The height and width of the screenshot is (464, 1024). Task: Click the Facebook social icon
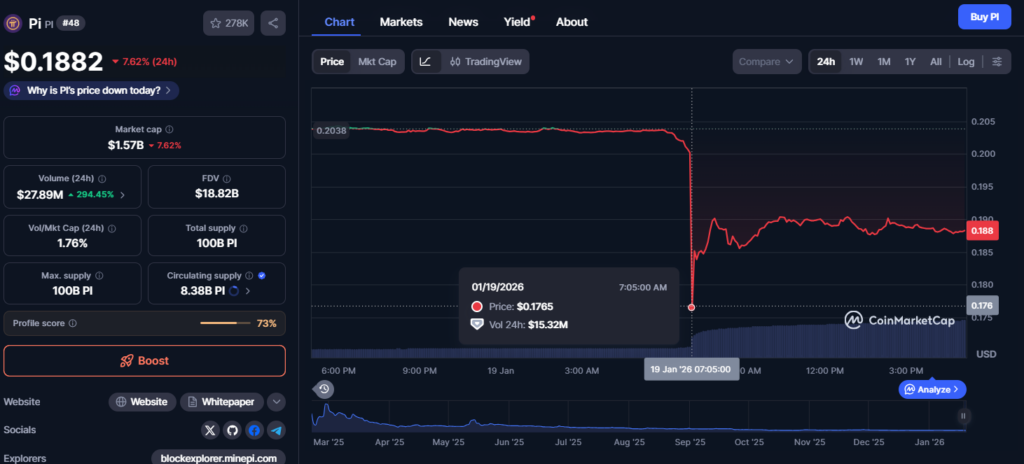[254, 430]
